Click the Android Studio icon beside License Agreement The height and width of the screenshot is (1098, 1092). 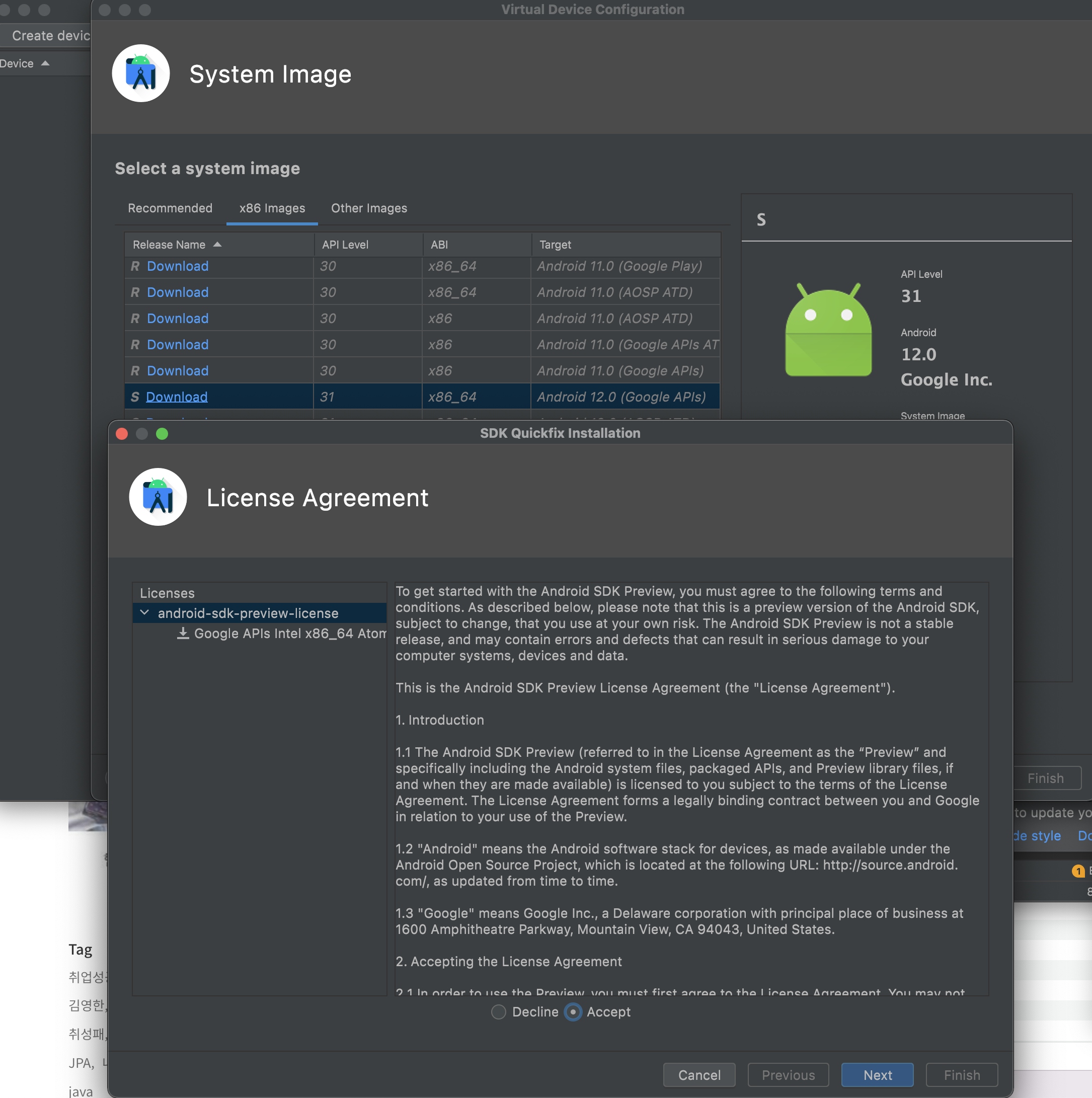158,497
